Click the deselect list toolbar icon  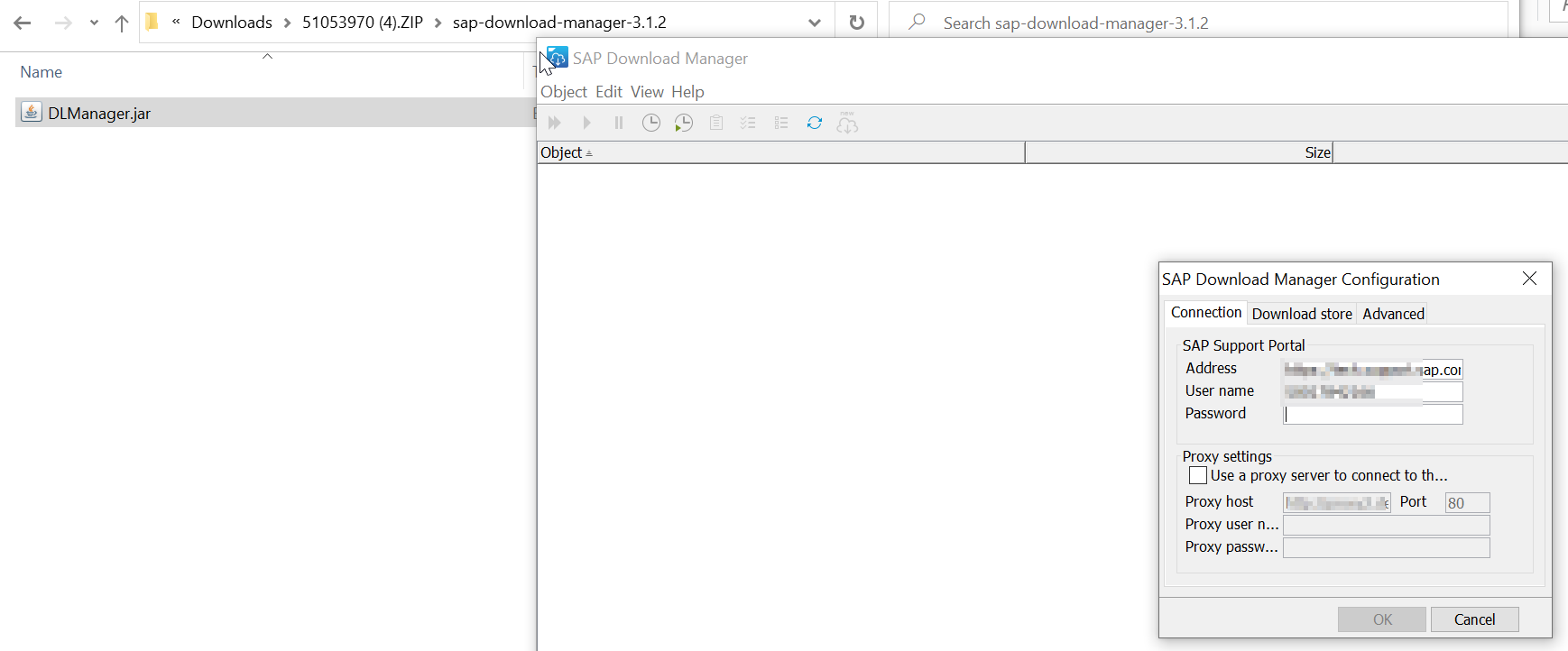pos(781,123)
